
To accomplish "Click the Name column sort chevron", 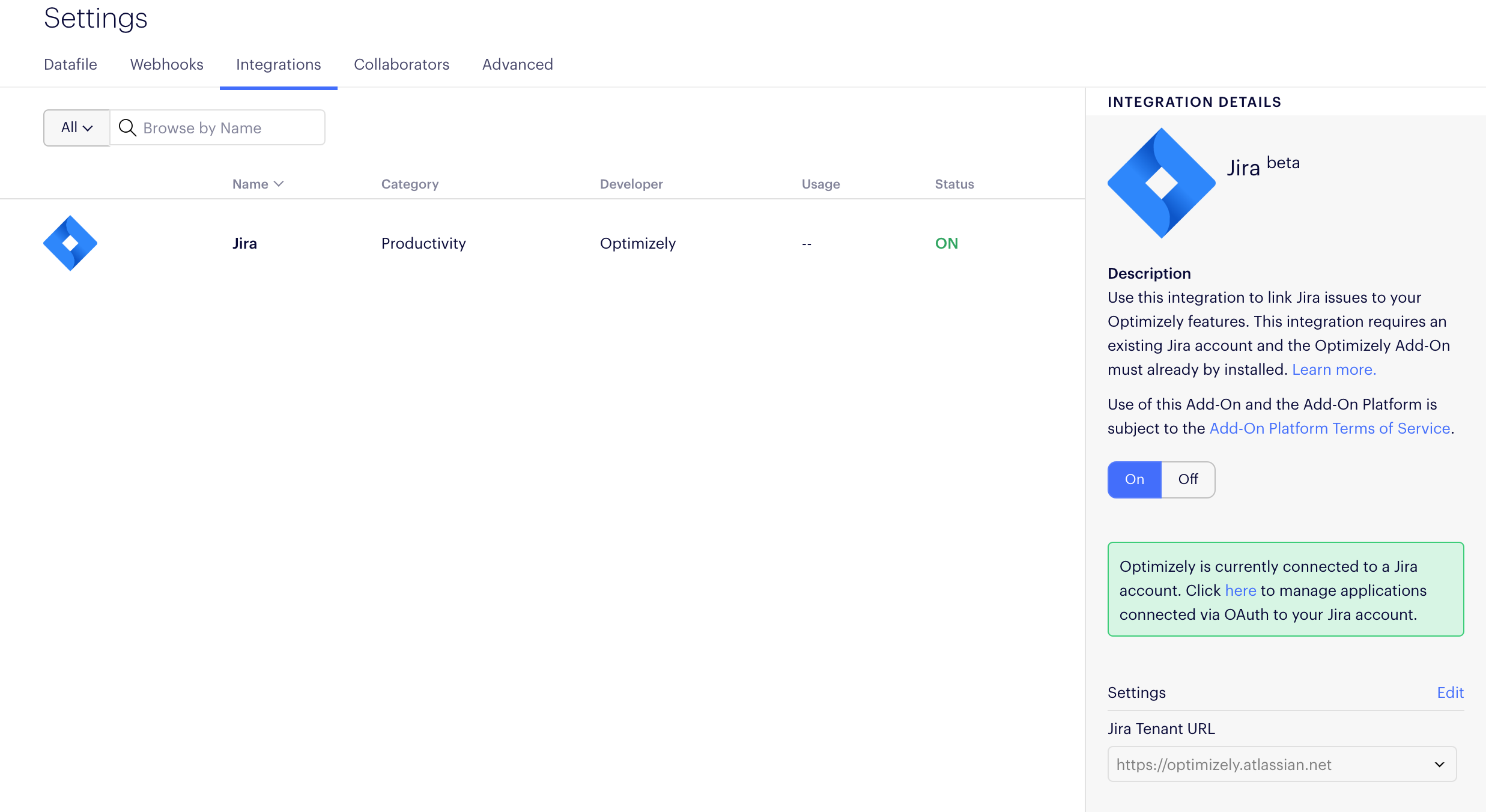I will 279,184.
